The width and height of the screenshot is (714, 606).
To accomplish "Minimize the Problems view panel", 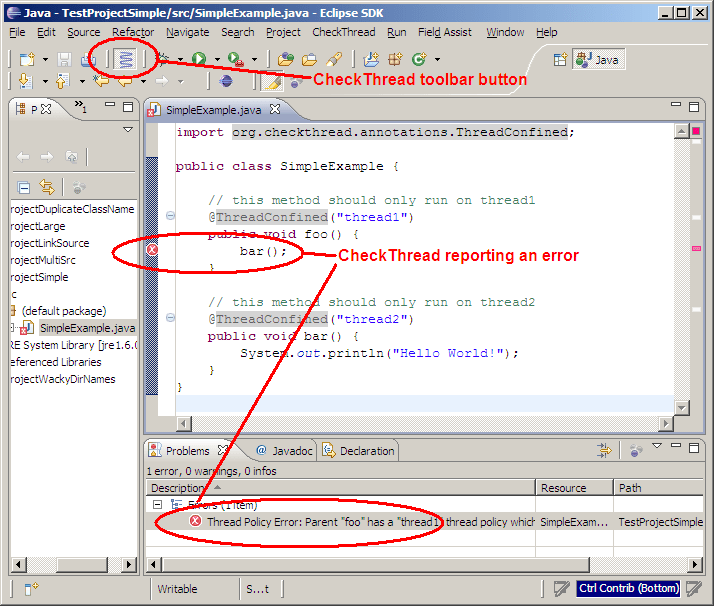I will (676, 446).
